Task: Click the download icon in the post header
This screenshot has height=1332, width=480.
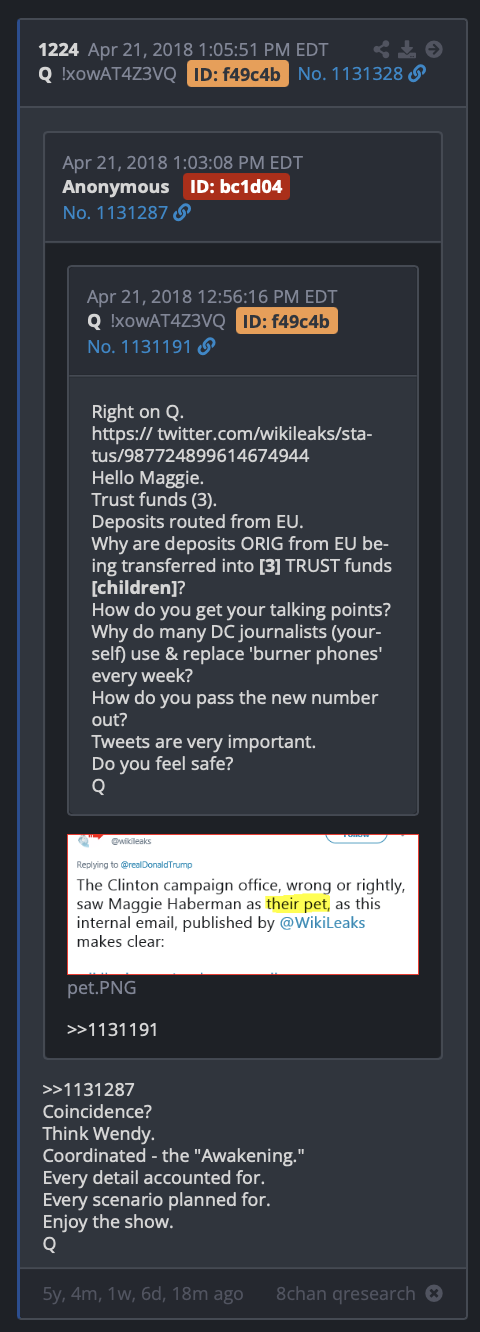Action: point(407,49)
